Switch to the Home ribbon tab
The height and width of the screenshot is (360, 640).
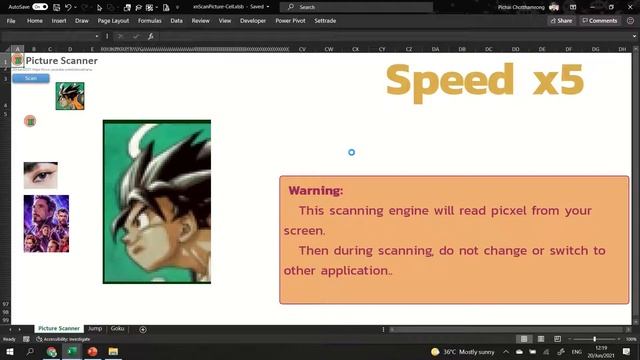pos(35,21)
